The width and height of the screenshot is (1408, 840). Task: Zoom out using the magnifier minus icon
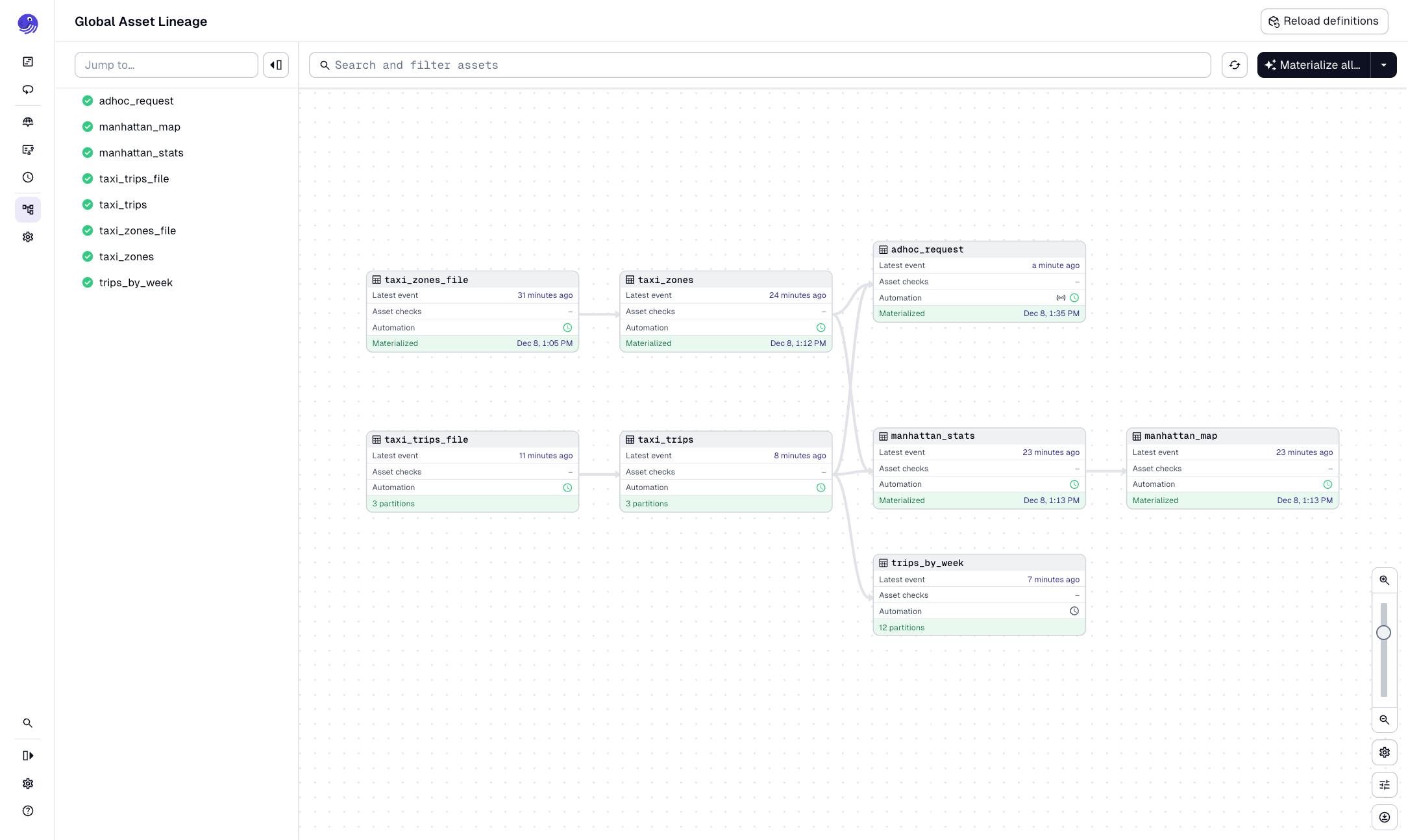(x=1384, y=720)
